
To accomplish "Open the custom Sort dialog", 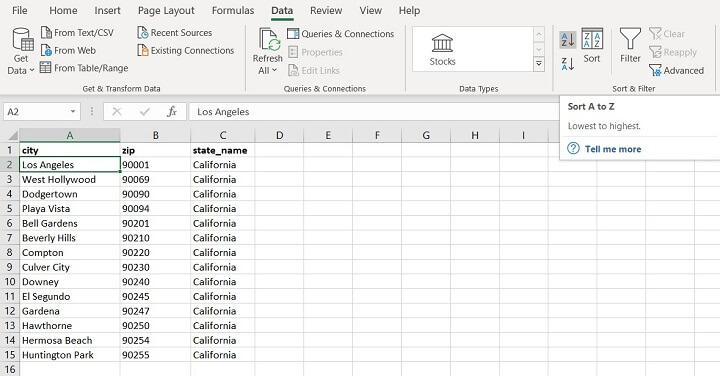I will [x=592, y=46].
